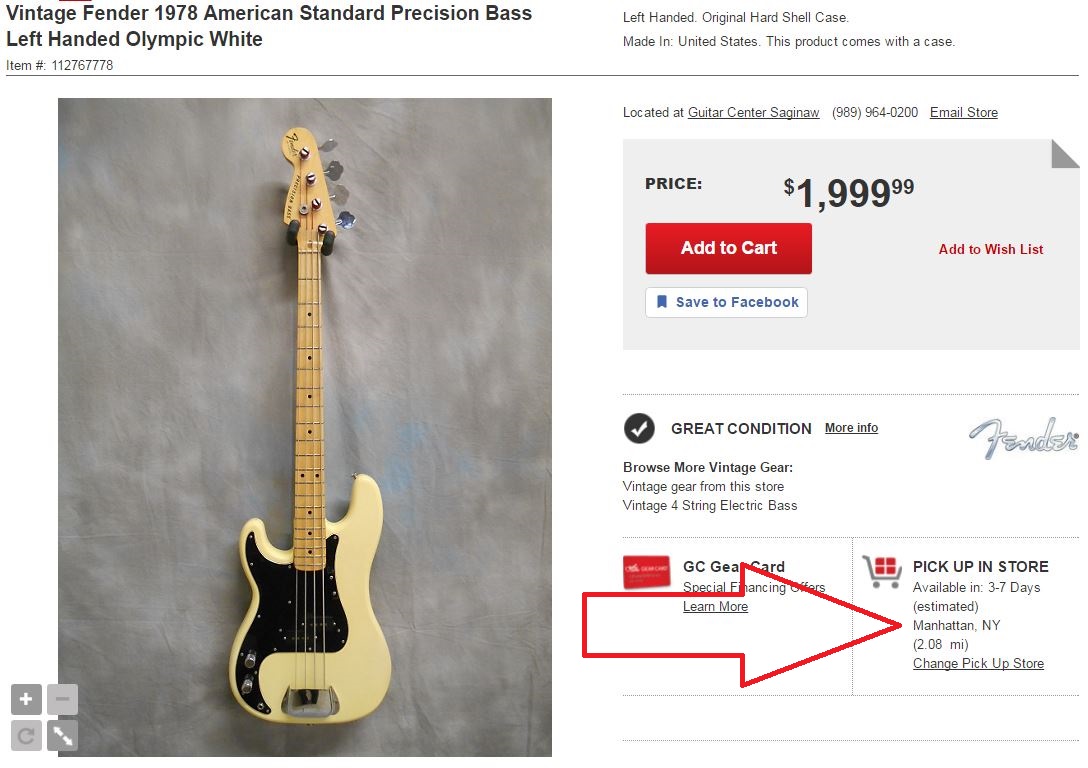Browse Vintage 4 String Electric Bass

(710, 505)
